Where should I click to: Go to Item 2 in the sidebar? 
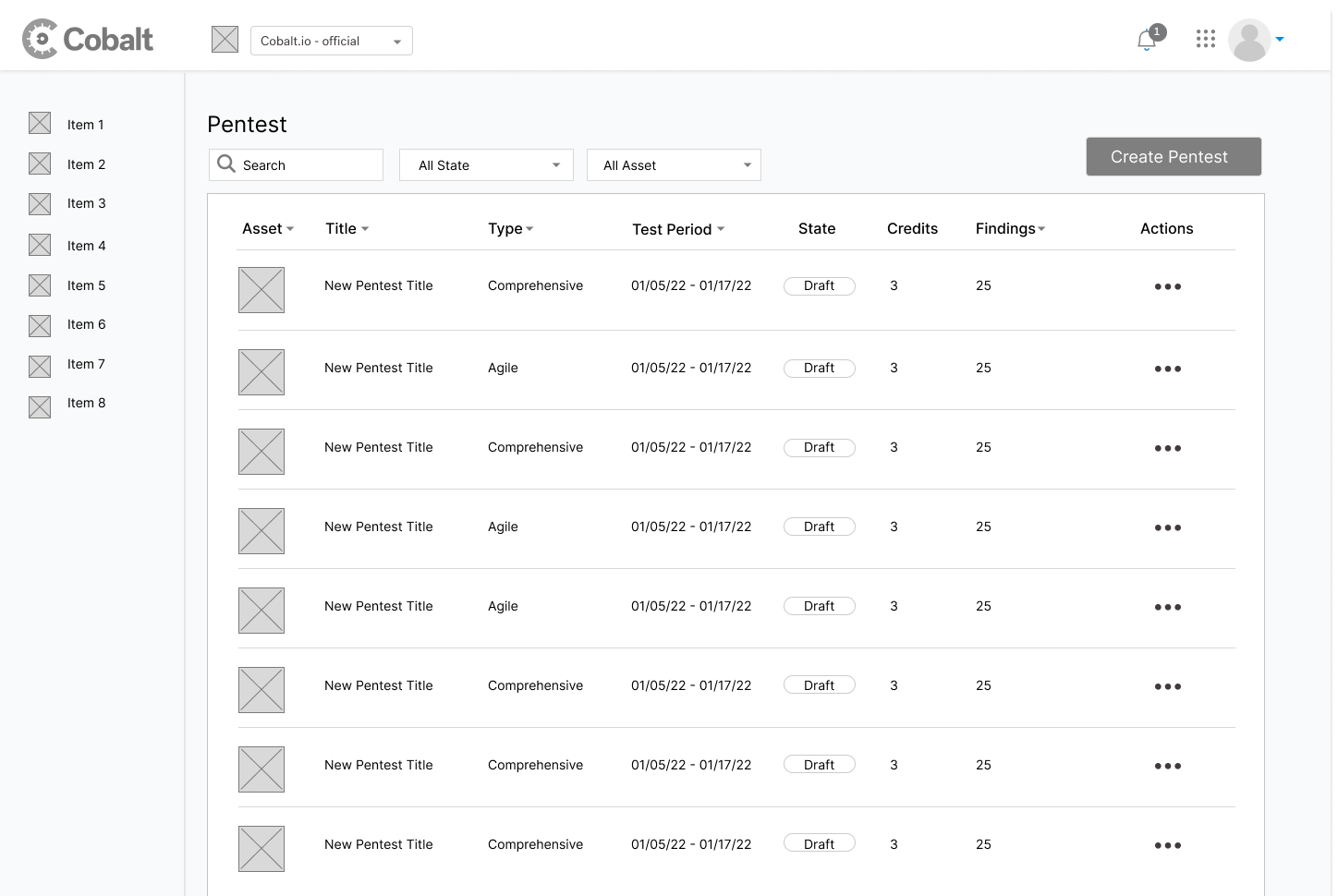[86, 164]
